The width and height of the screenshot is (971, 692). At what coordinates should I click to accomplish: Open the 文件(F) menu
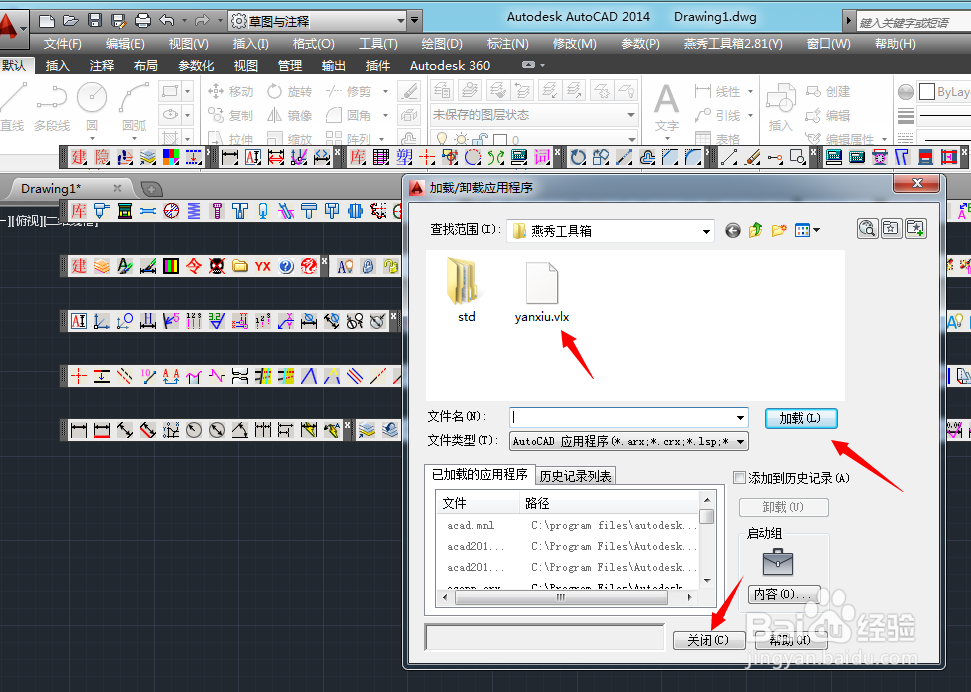point(63,44)
